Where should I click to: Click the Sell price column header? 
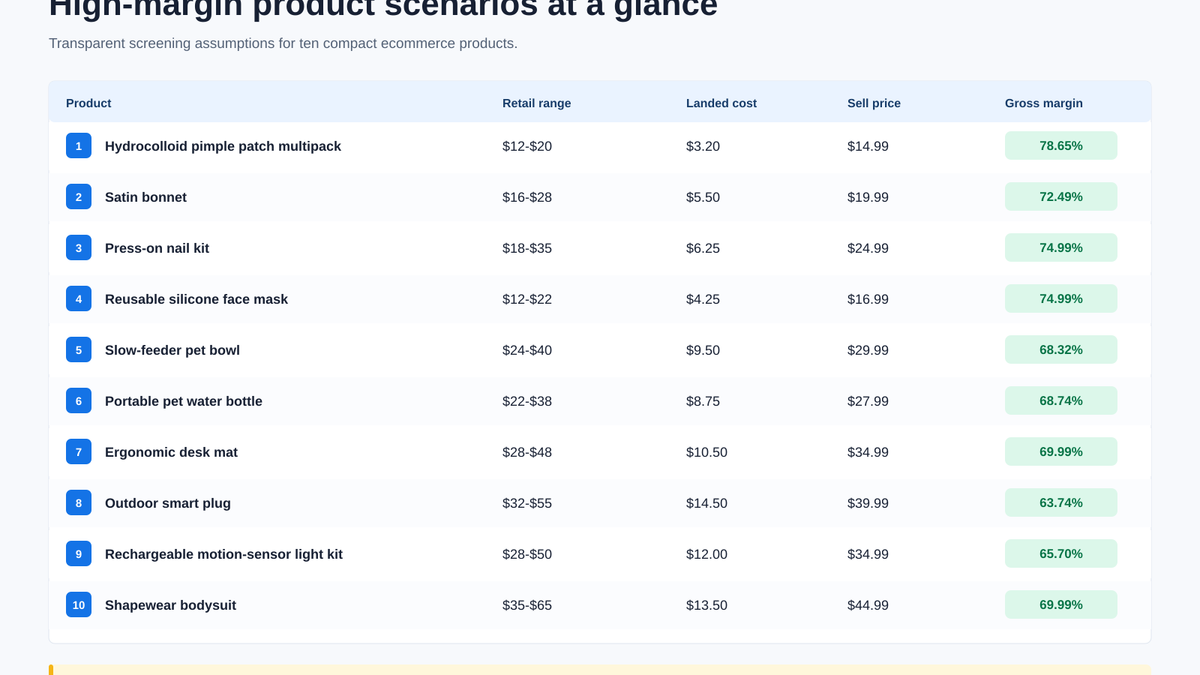[874, 103]
